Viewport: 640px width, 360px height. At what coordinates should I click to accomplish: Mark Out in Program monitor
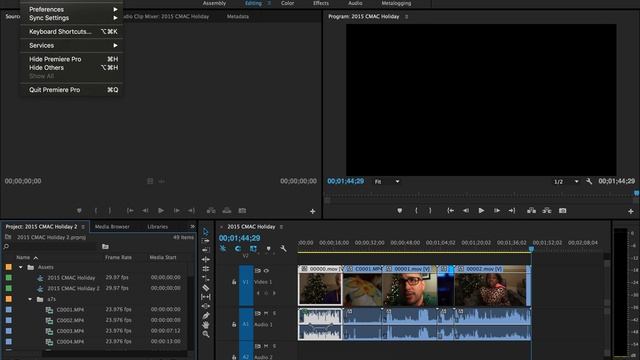pos(430,211)
